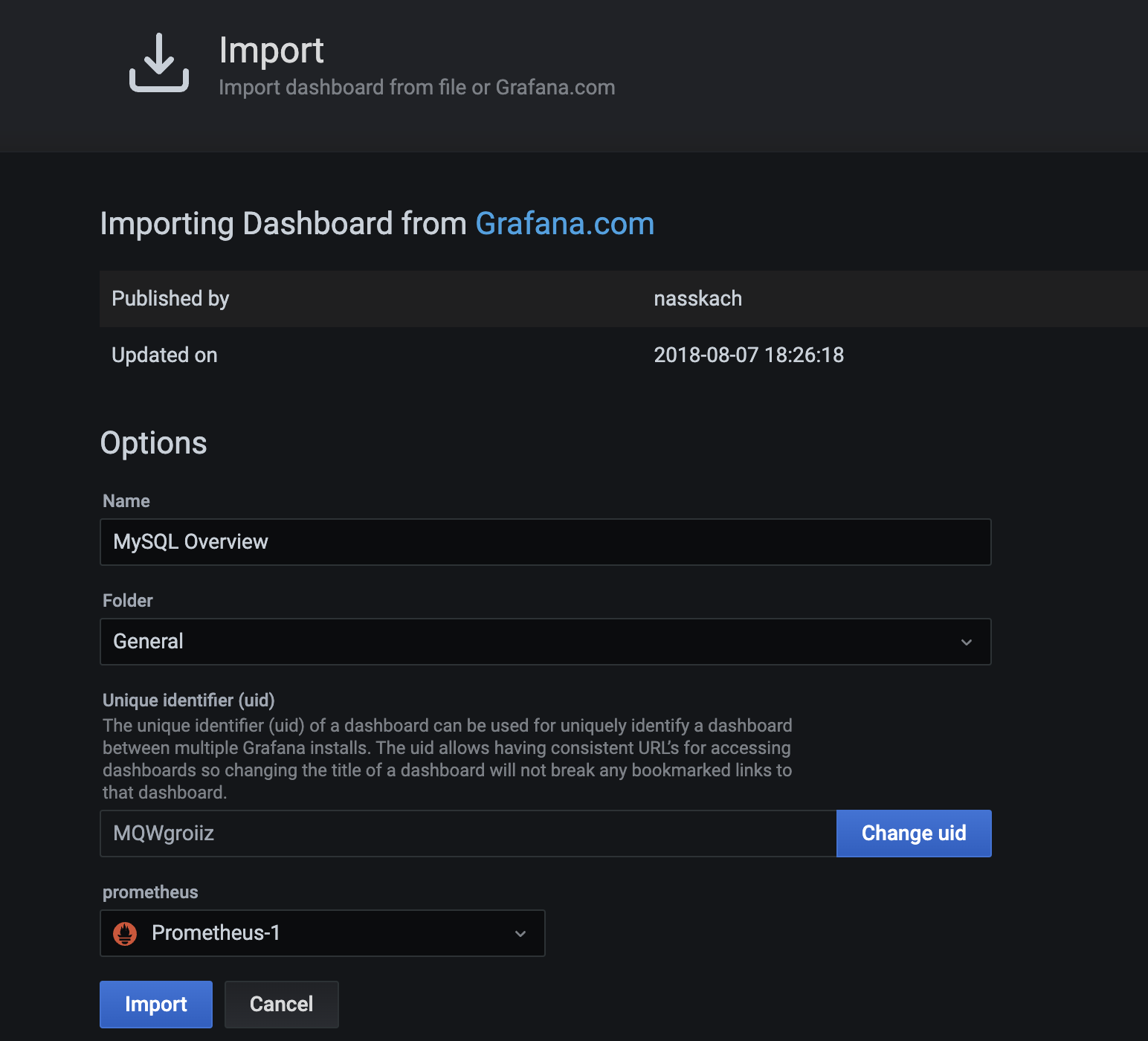
Task: Click the prometheus field label
Action: [150, 892]
